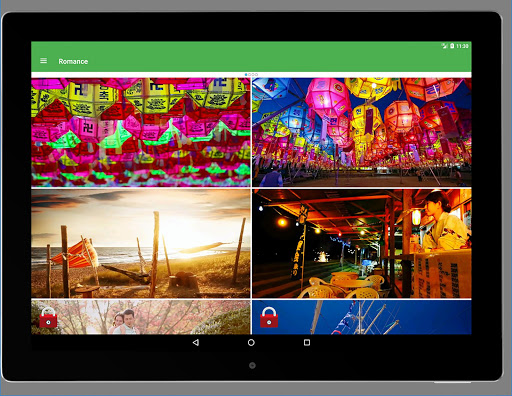
Task: Jump to the last page indicator dot
Action: (x=256, y=75)
